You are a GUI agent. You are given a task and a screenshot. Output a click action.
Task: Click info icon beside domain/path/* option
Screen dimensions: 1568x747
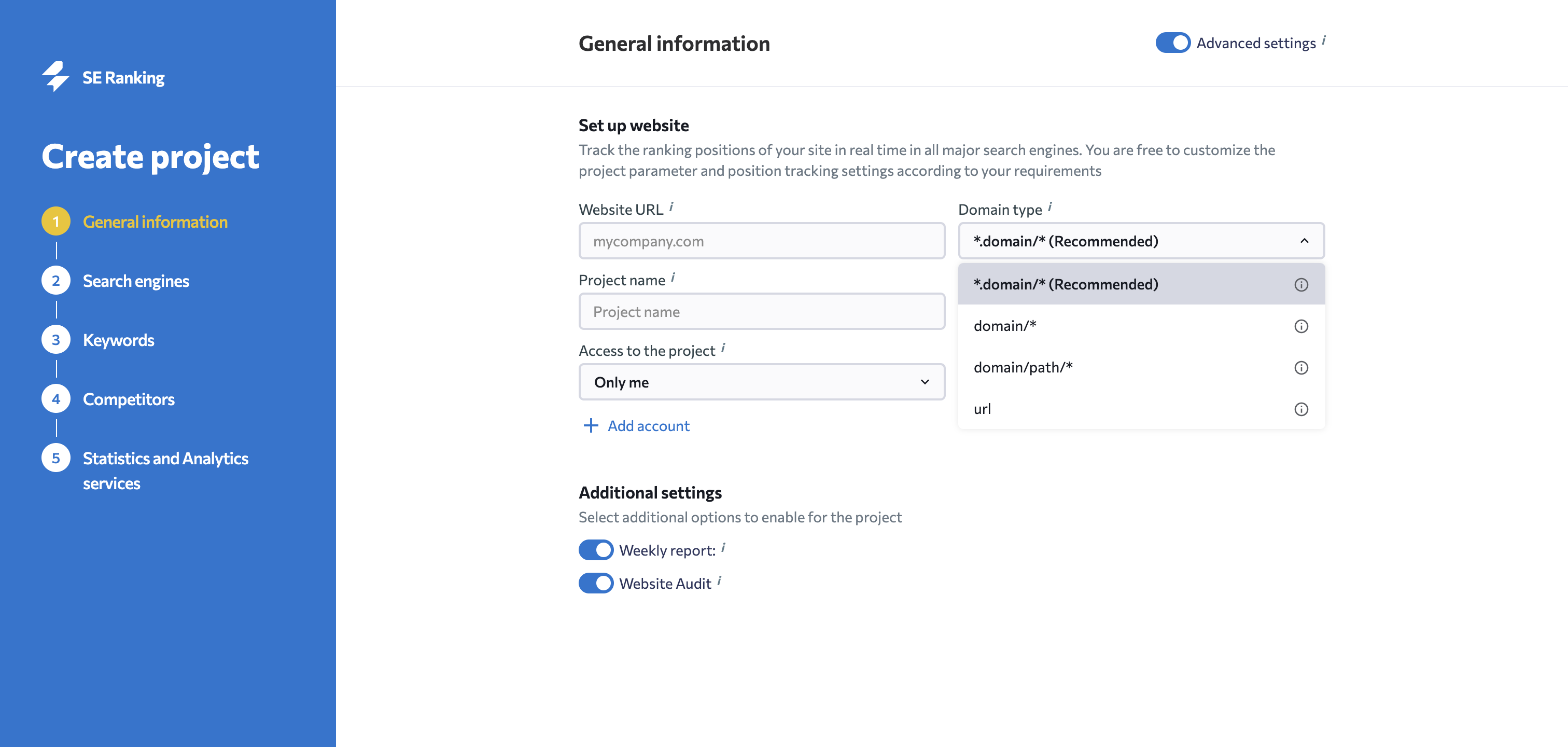(1301, 368)
